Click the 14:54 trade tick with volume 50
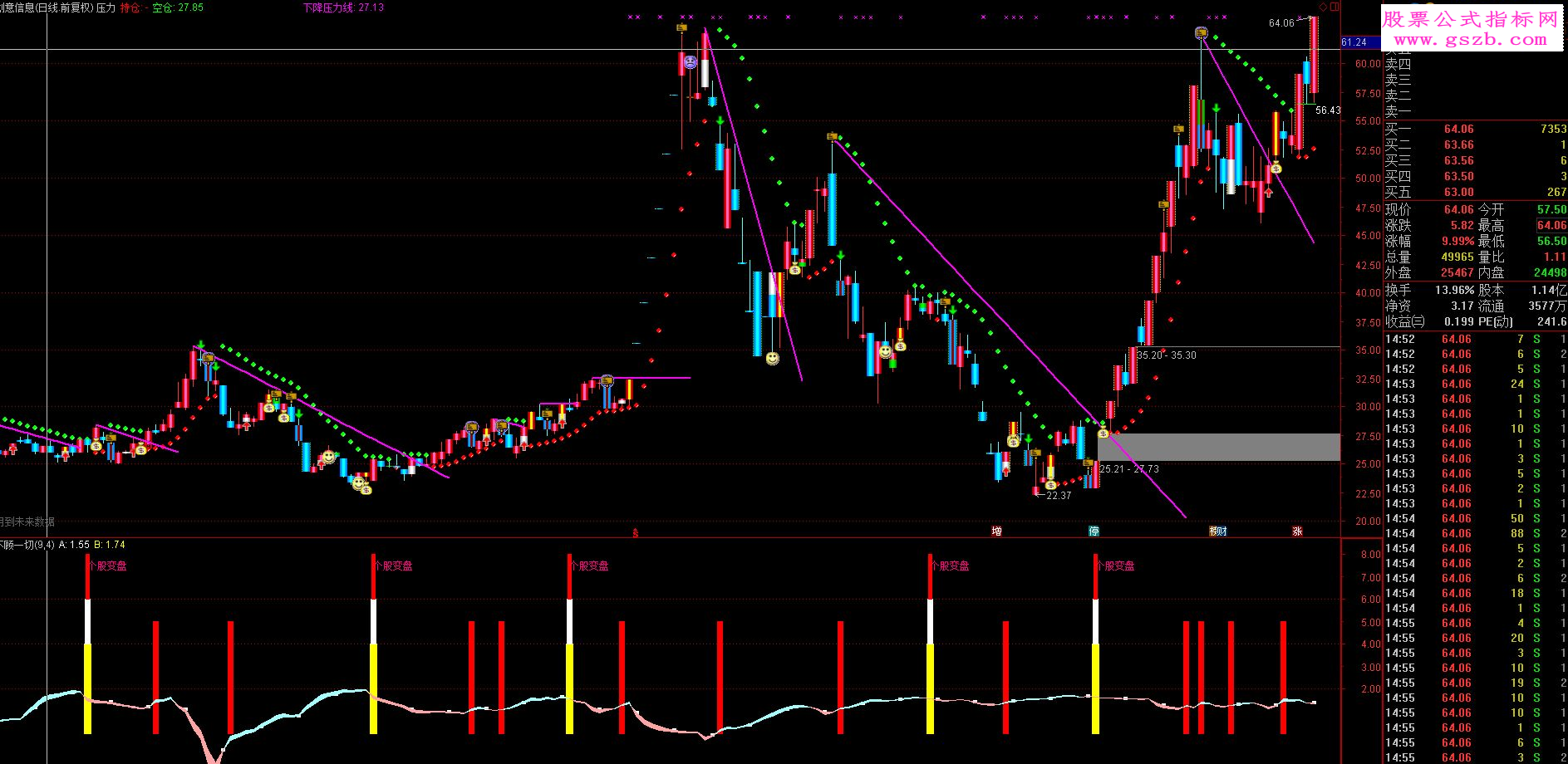 pyautogui.click(x=1475, y=518)
